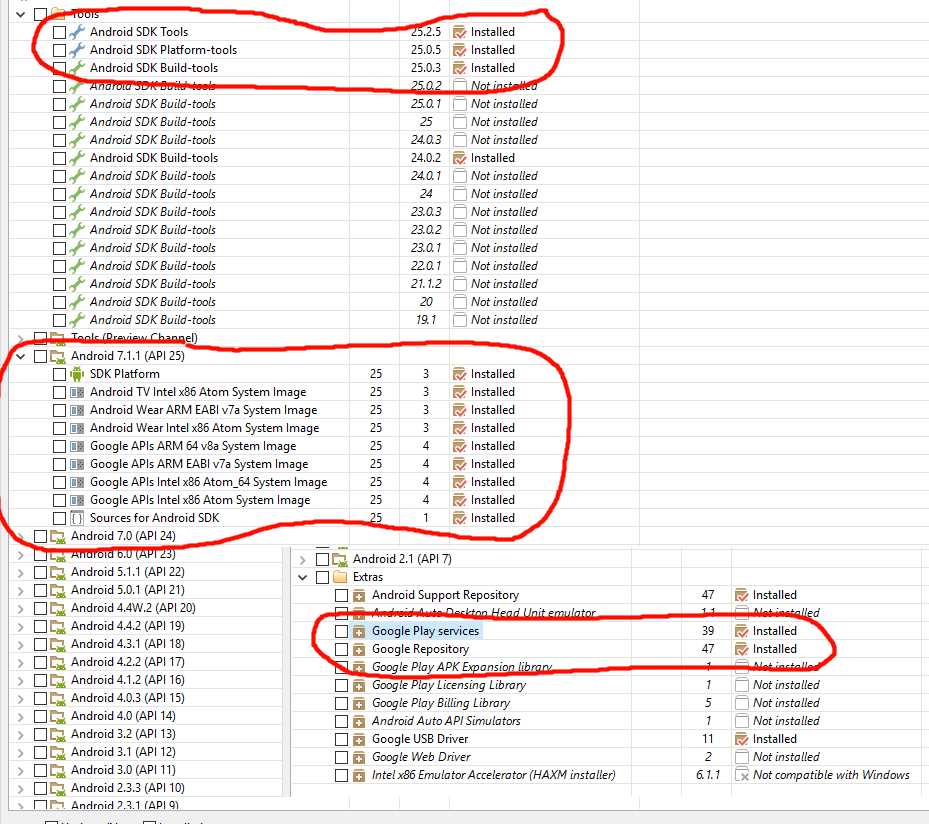Expand the Android 5.1.1 (API 22) group

click(21, 573)
